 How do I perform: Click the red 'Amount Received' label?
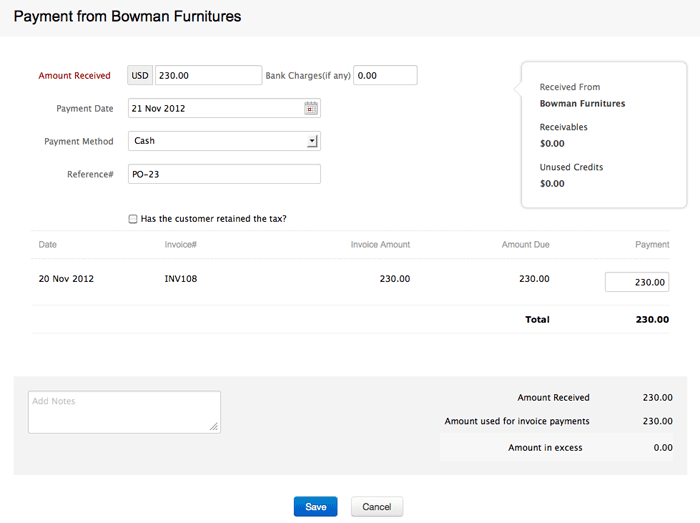click(x=74, y=75)
